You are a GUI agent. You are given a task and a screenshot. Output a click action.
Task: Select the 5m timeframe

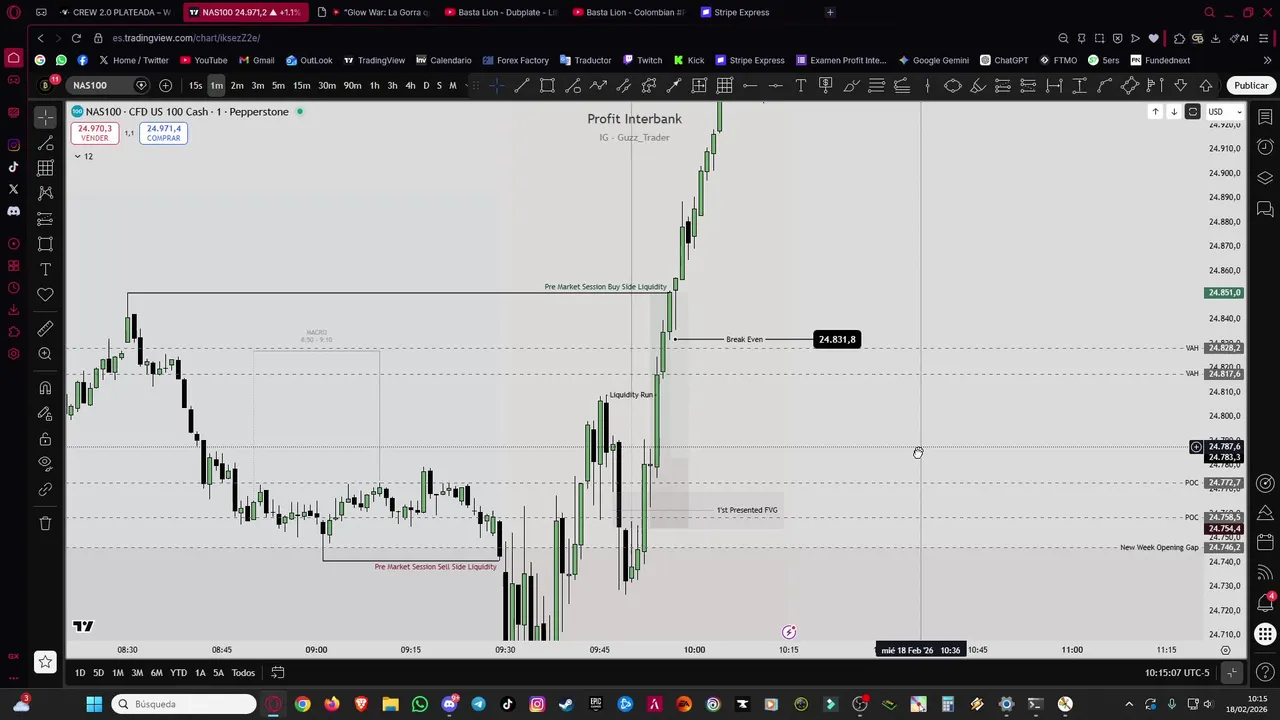point(278,86)
